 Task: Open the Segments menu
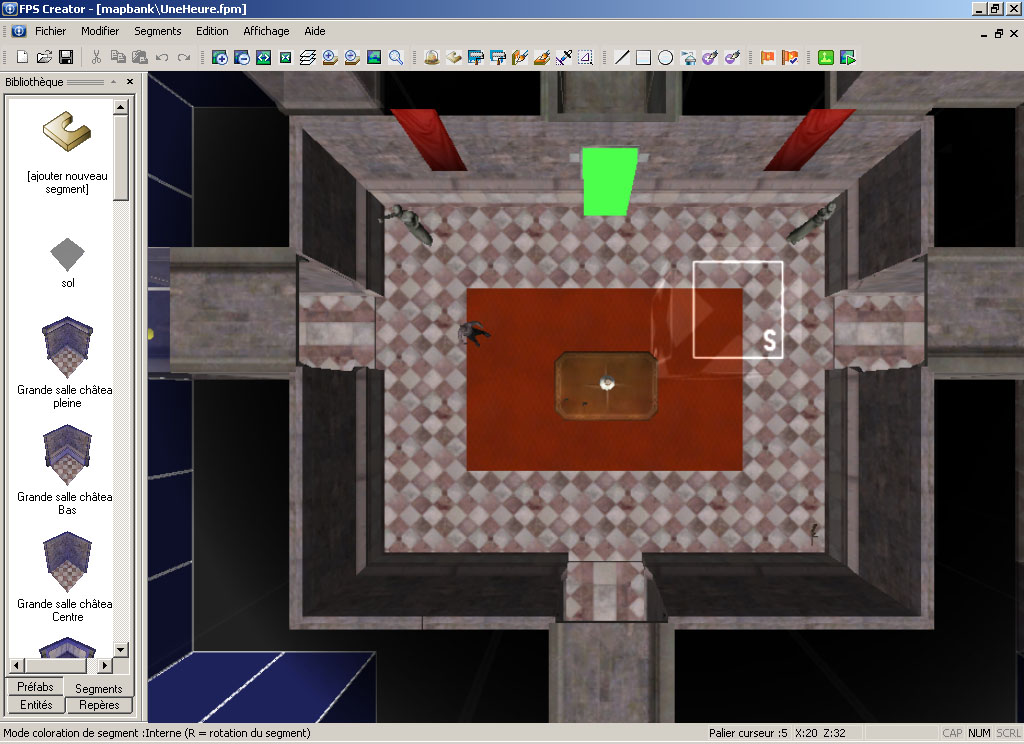pyautogui.click(x=157, y=31)
